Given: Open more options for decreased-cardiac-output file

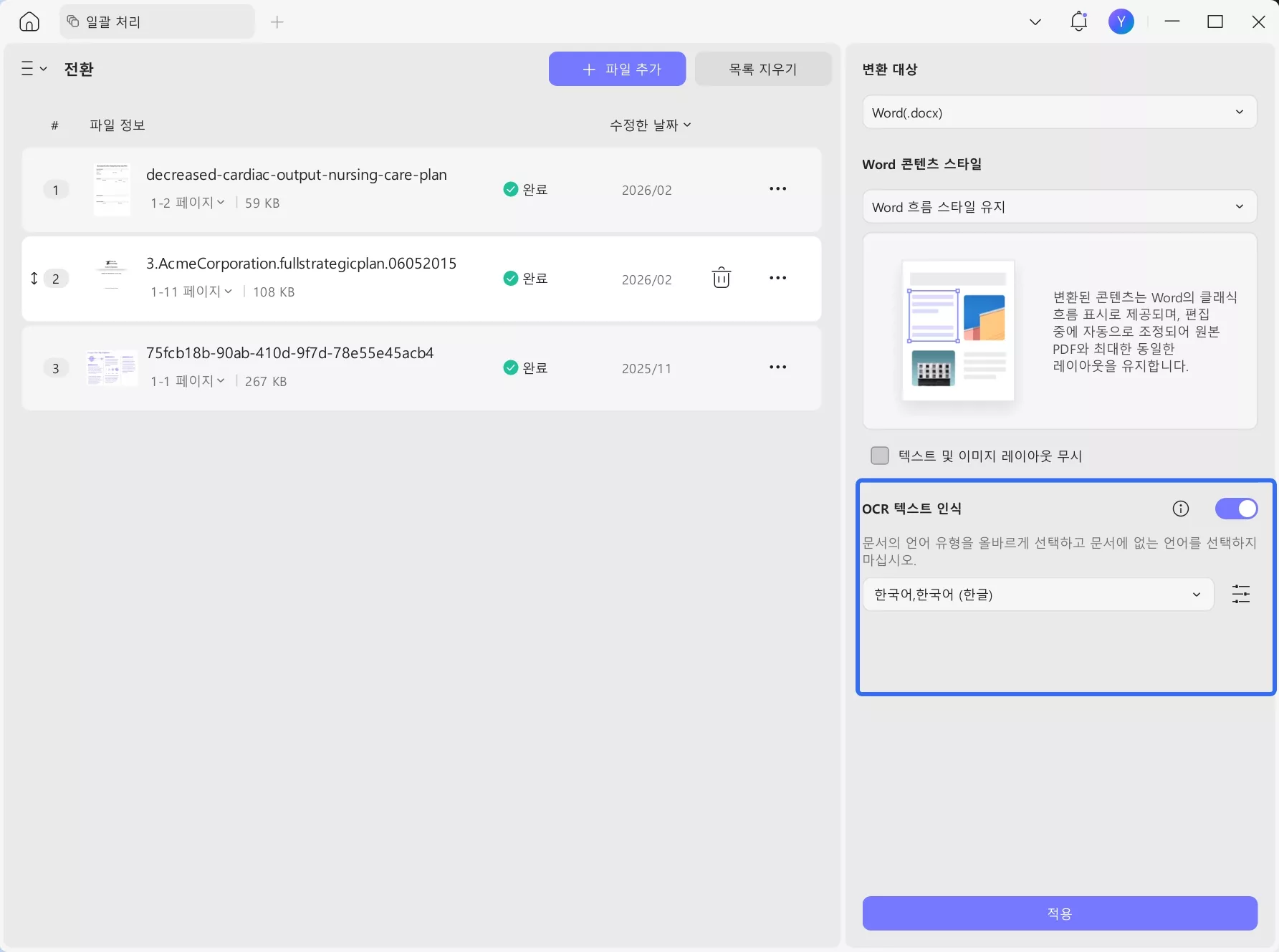Looking at the screenshot, I should (777, 188).
